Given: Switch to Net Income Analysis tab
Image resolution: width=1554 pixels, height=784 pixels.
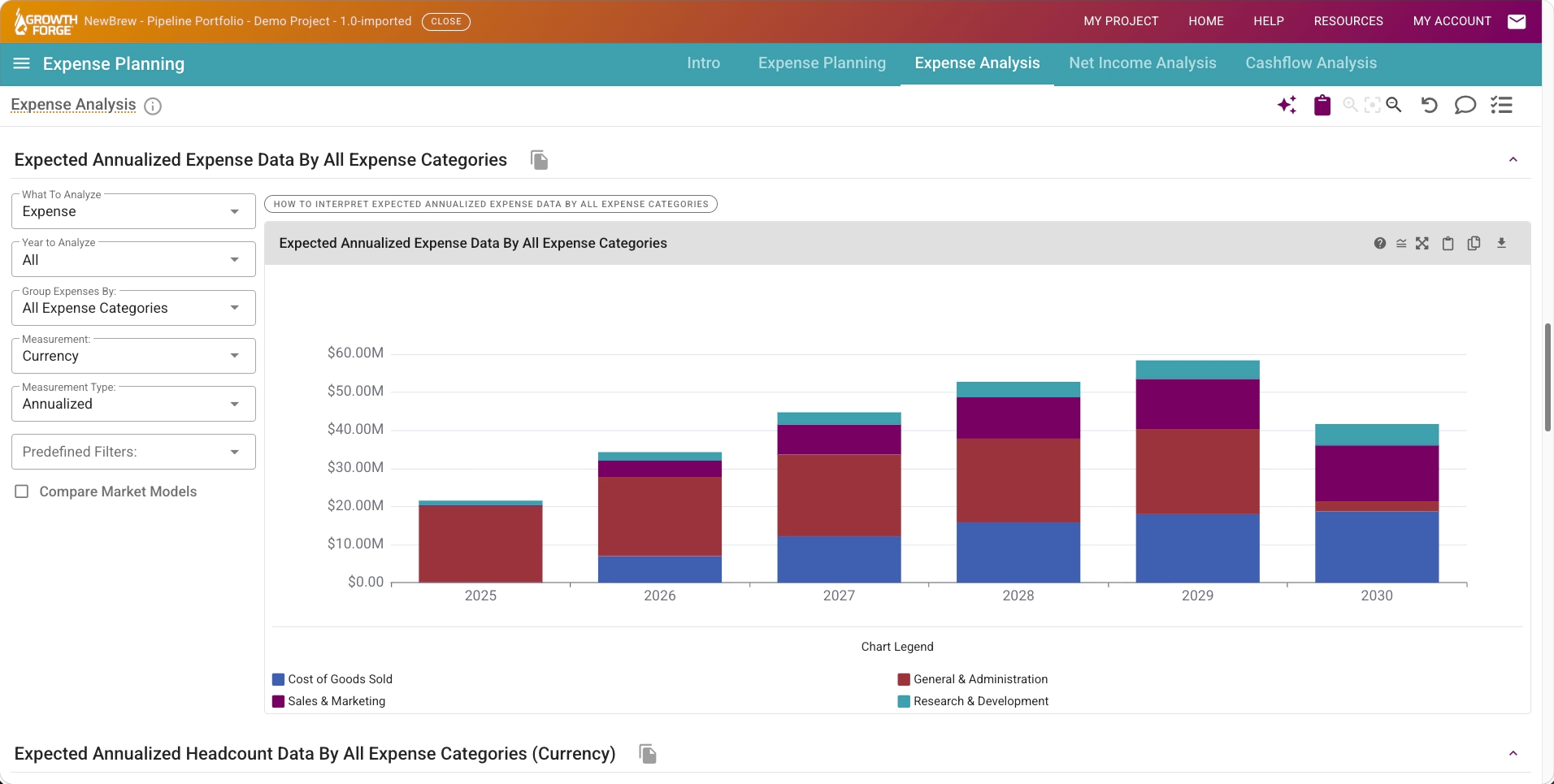Looking at the screenshot, I should pyautogui.click(x=1142, y=63).
